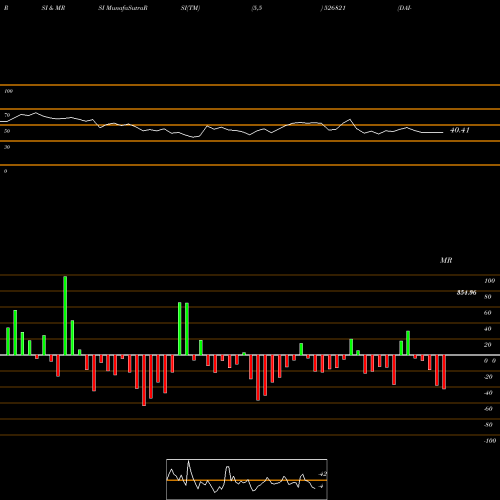Click the MR axis label -60
The image size is (500, 500).
point(488,409)
